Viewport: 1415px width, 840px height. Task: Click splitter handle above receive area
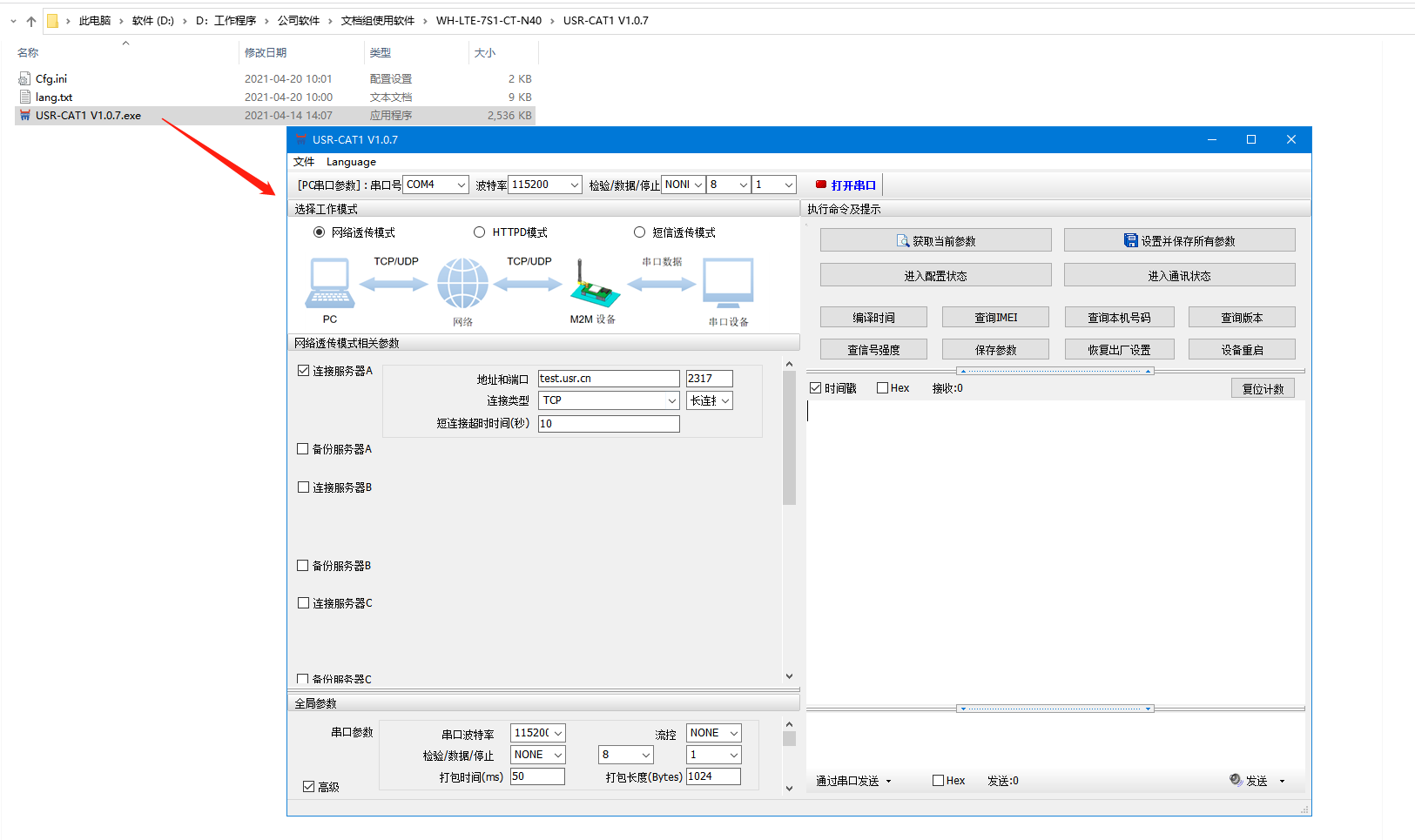1055,371
